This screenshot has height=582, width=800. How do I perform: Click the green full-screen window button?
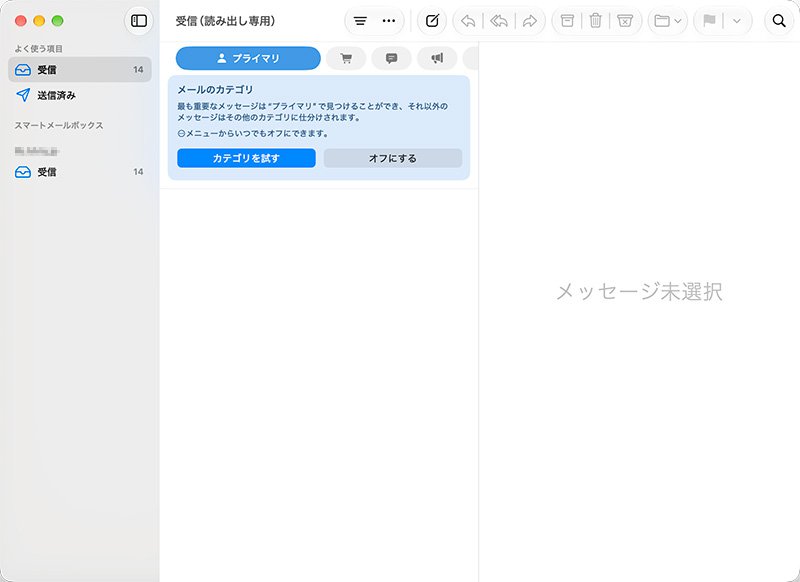pos(58,21)
